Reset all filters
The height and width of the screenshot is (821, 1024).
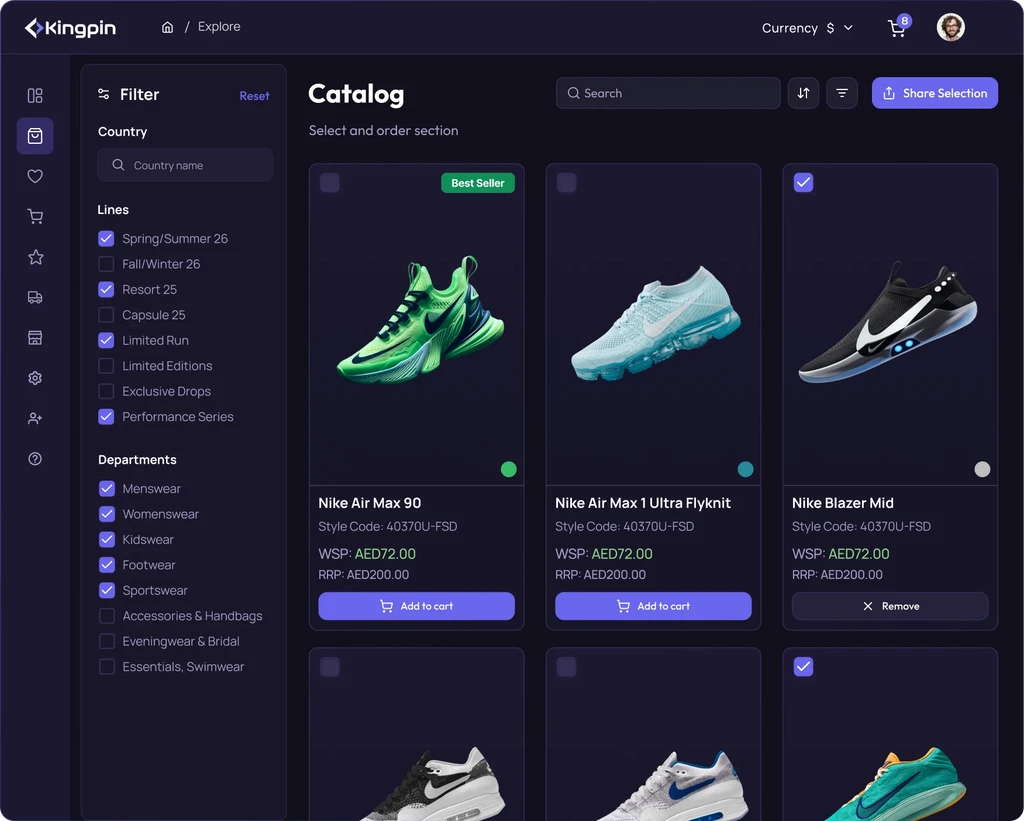pyautogui.click(x=254, y=96)
